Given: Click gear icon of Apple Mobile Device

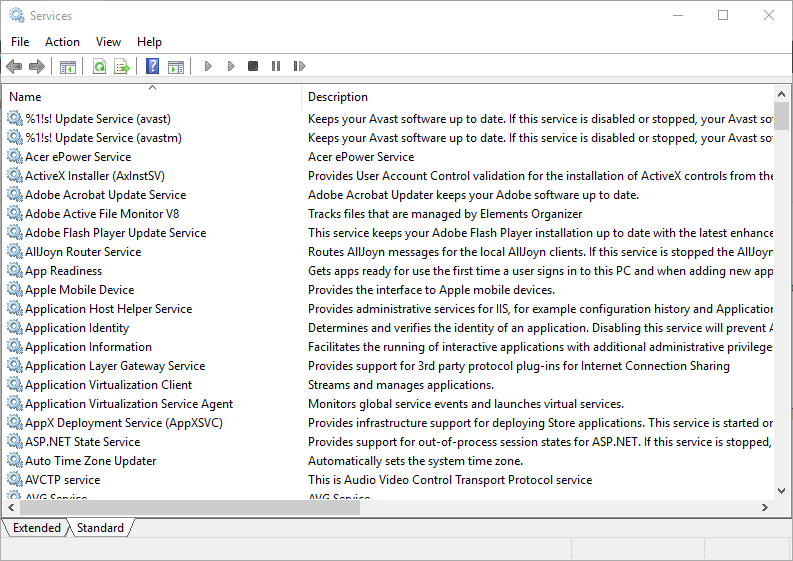Looking at the screenshot, I should [x=15, y=290].
